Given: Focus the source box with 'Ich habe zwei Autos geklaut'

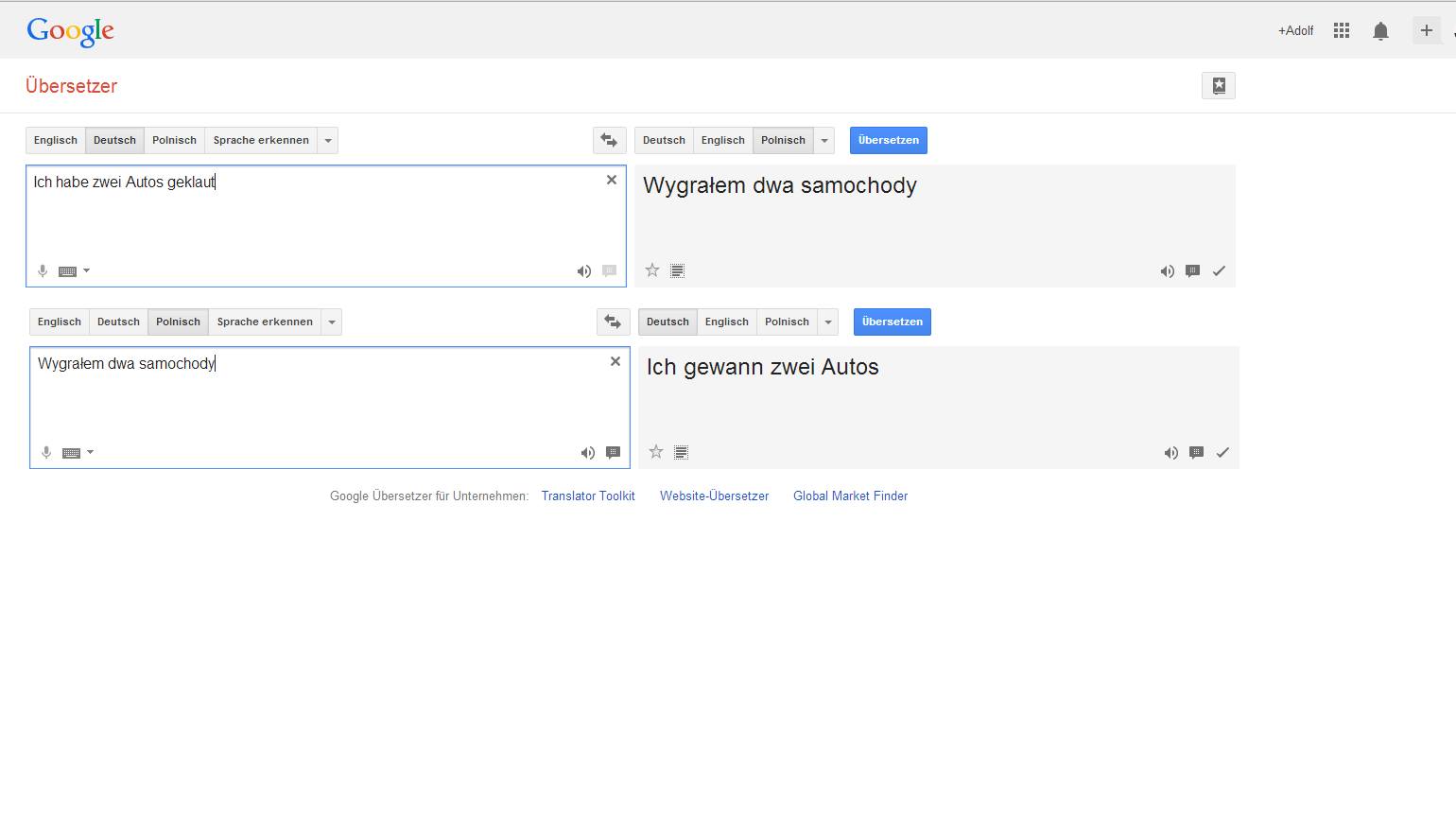Looking at the screenshot, I should 326,226.
